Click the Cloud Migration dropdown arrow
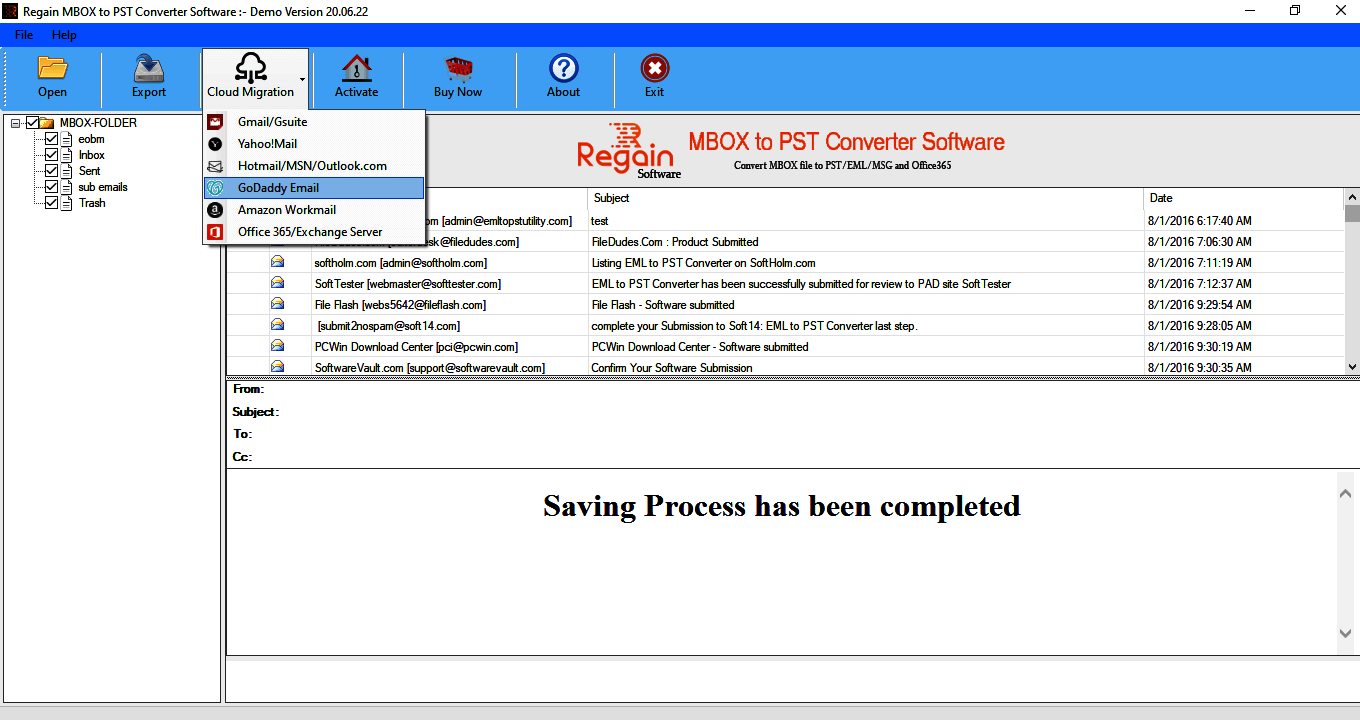Viewport: 1360px width, 720px height. [x=303, y=78]
